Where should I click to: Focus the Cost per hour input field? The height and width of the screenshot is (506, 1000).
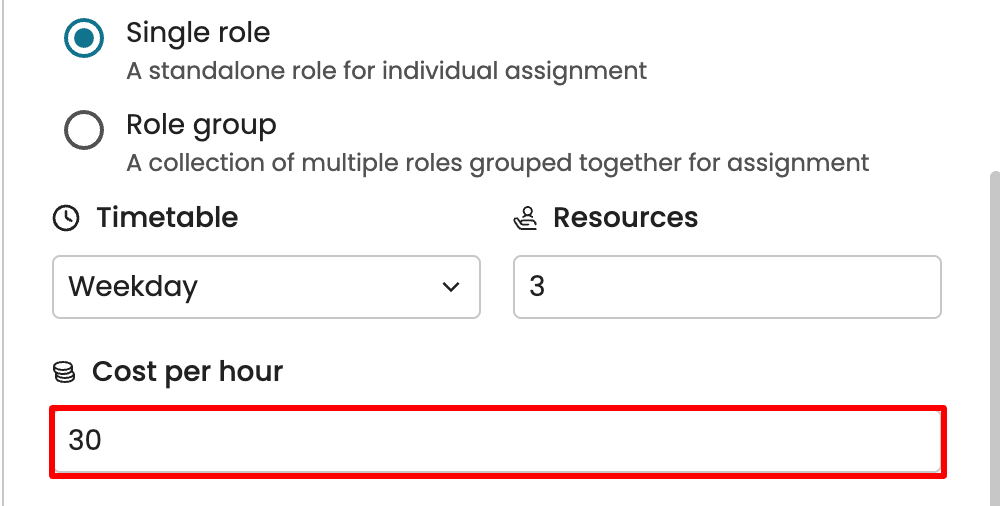pyautogui.click(x=498, y=440)
